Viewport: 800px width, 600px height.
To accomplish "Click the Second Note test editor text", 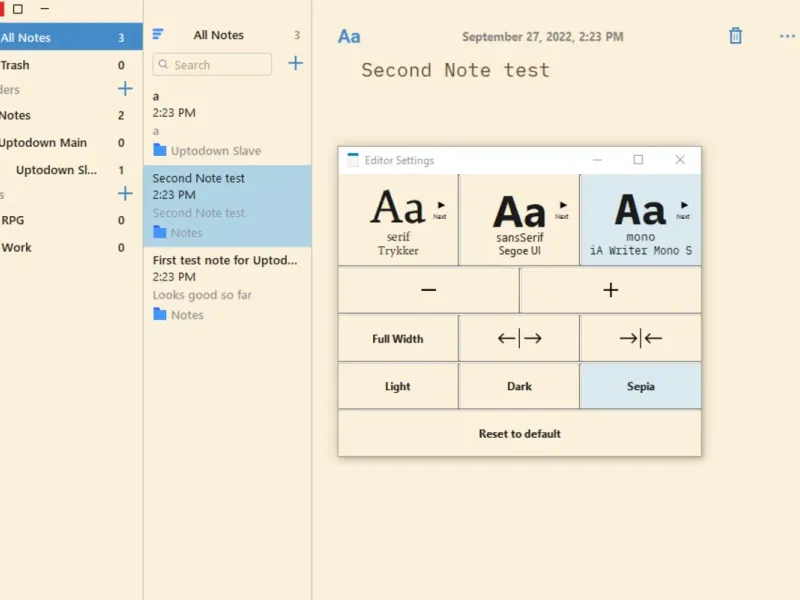I will [456, 70].
